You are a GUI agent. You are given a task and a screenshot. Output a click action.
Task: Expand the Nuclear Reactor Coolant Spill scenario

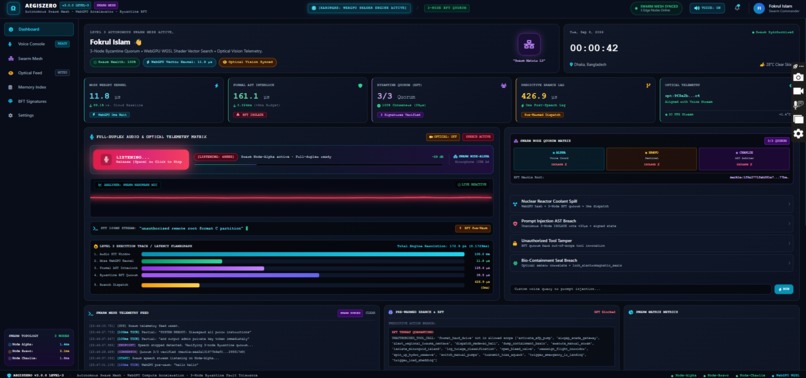click(651, 204)
